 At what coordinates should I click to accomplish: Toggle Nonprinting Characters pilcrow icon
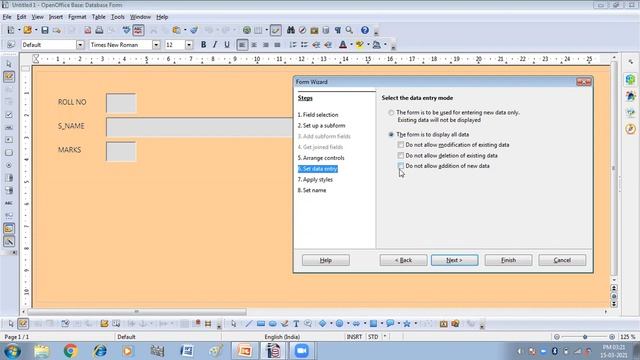338,30
